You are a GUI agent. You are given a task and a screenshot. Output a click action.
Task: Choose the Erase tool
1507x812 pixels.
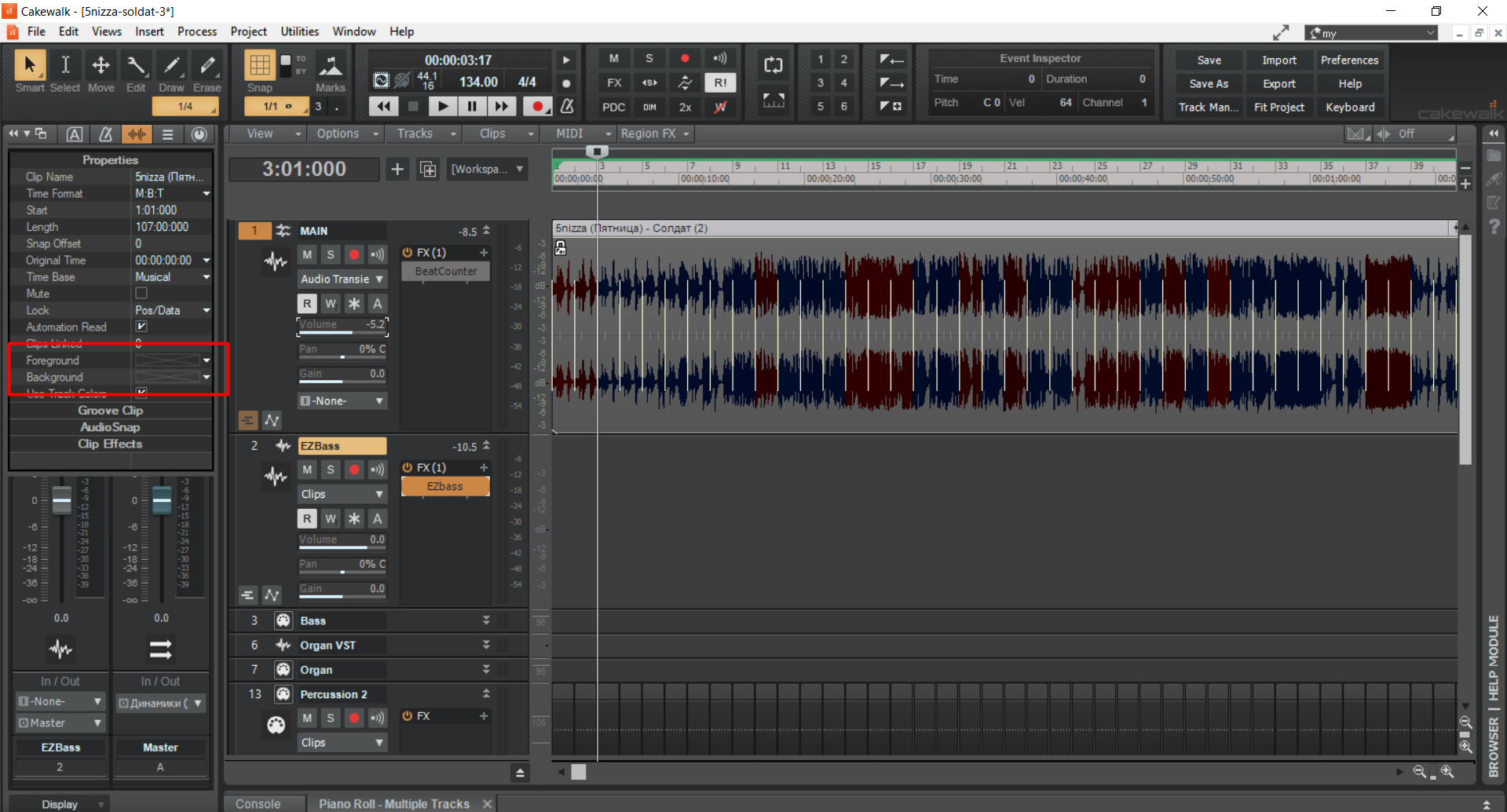click(x=207, y=71)
